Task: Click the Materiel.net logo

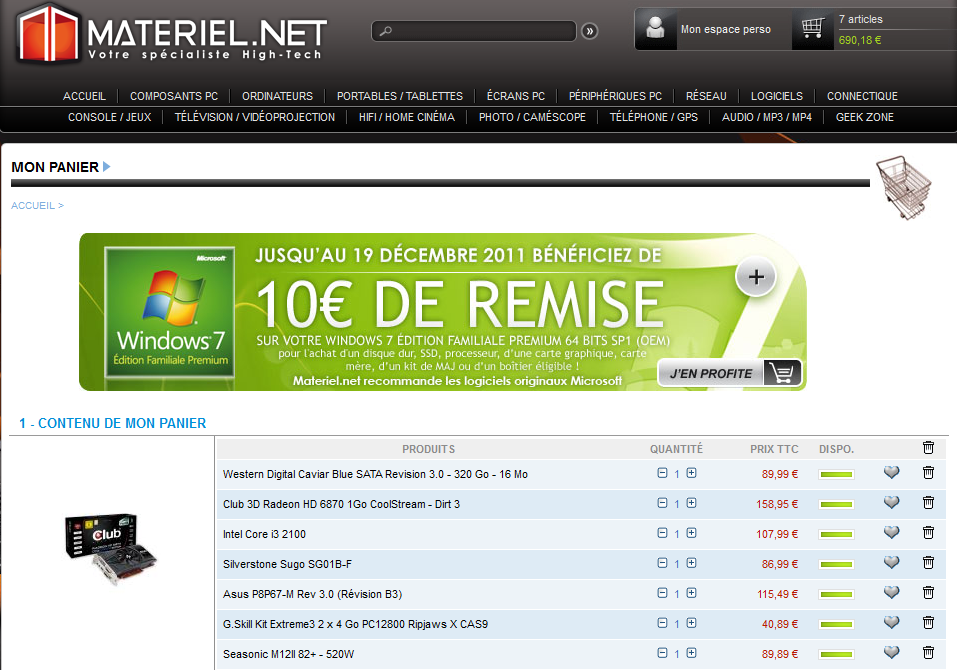Action: point(170,33)
